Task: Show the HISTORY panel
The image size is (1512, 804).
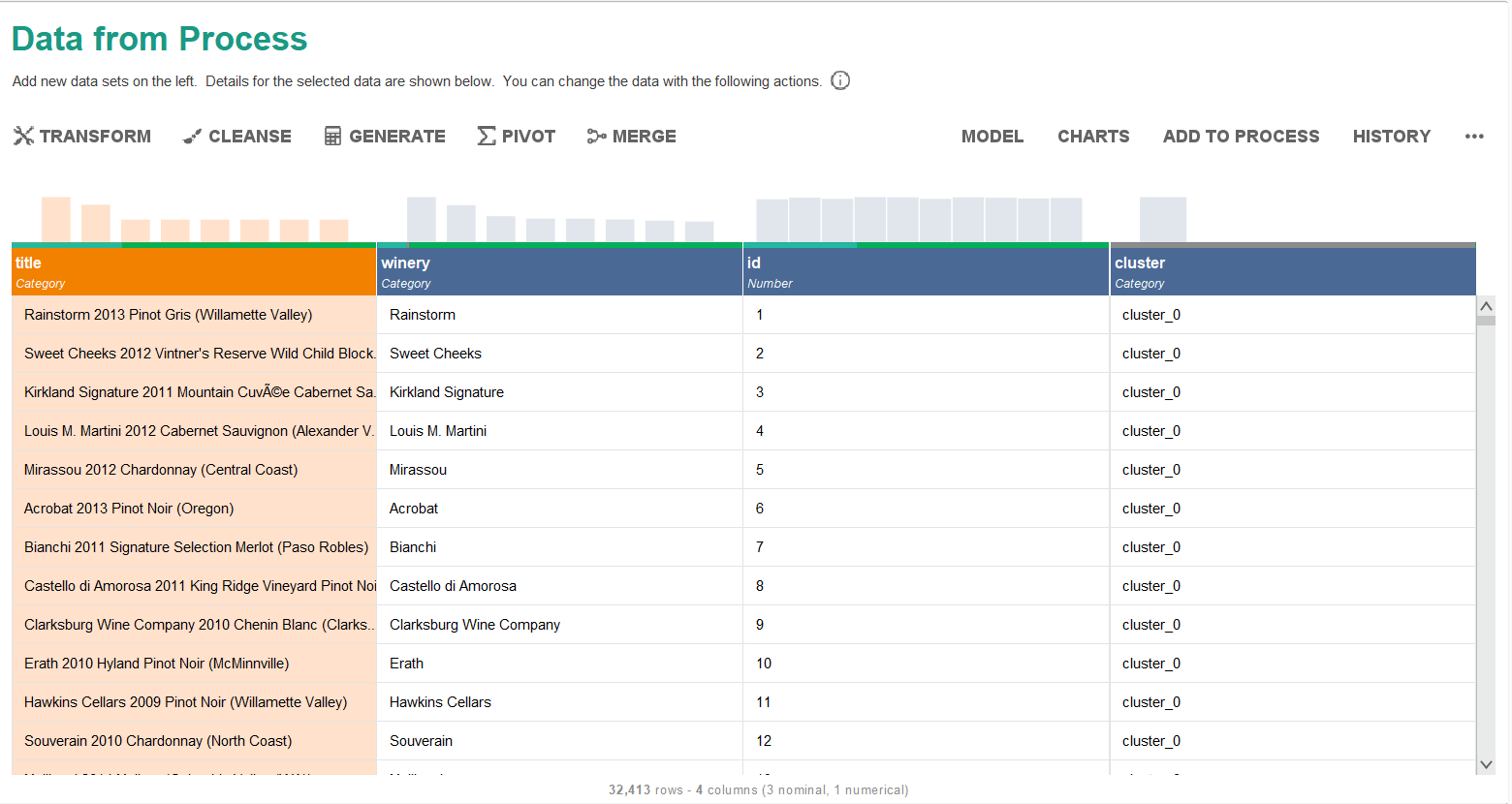Action: pos(1391,137)
